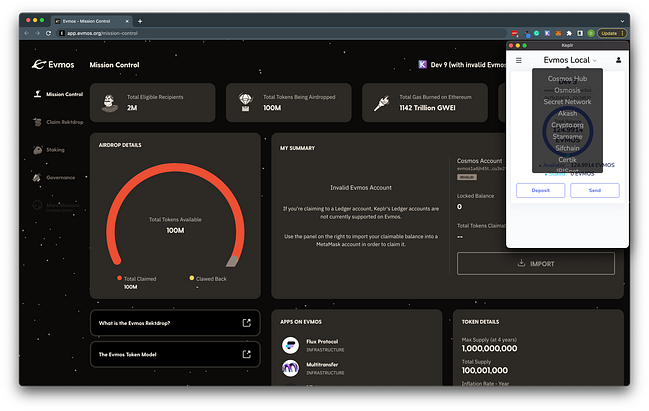Click the app.evmos.org address bar
This screenshot has width=649, height=411.
(281, 33)
